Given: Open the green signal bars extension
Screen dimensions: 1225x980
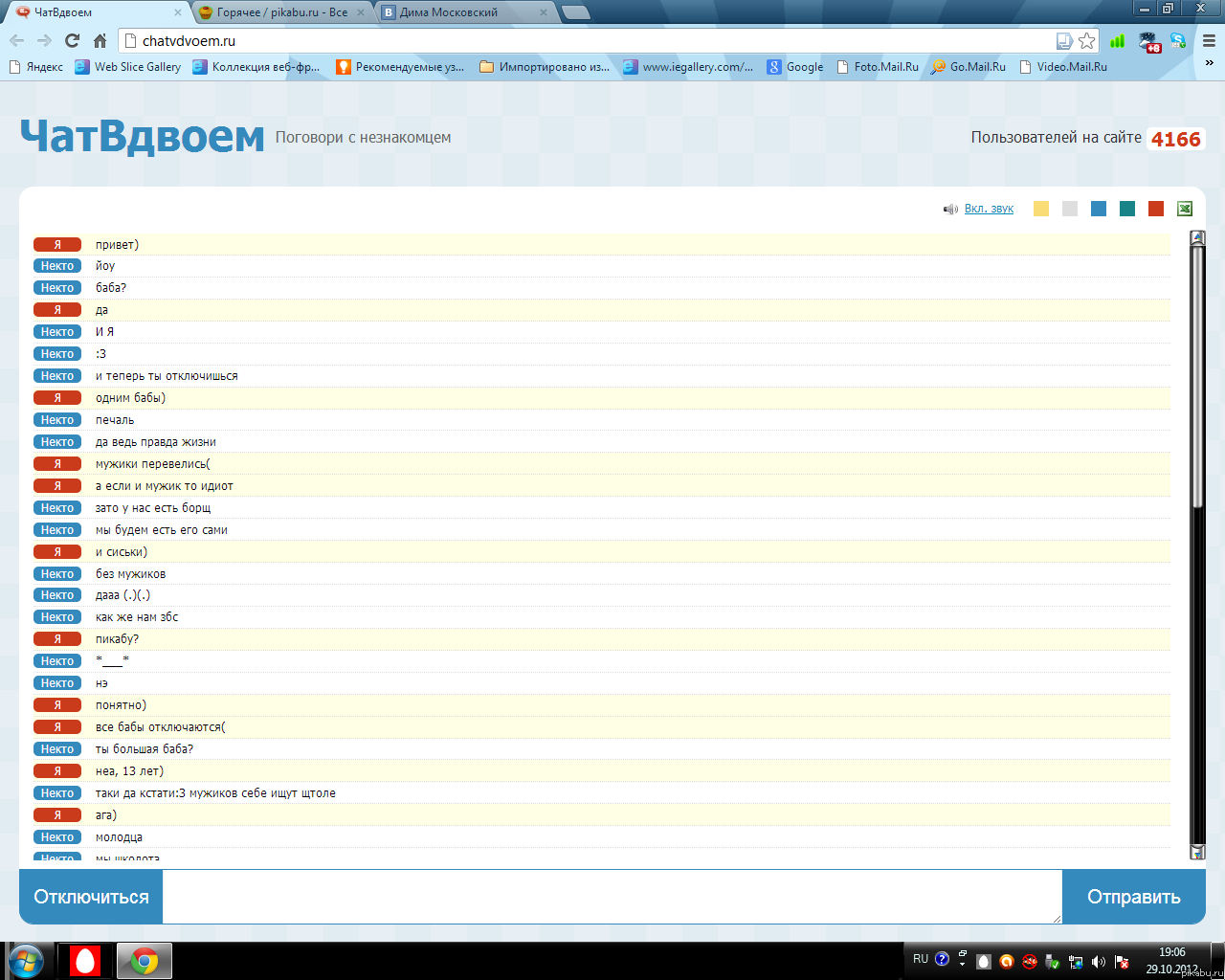Looking at the screenshot, I should pos(1117,41).
